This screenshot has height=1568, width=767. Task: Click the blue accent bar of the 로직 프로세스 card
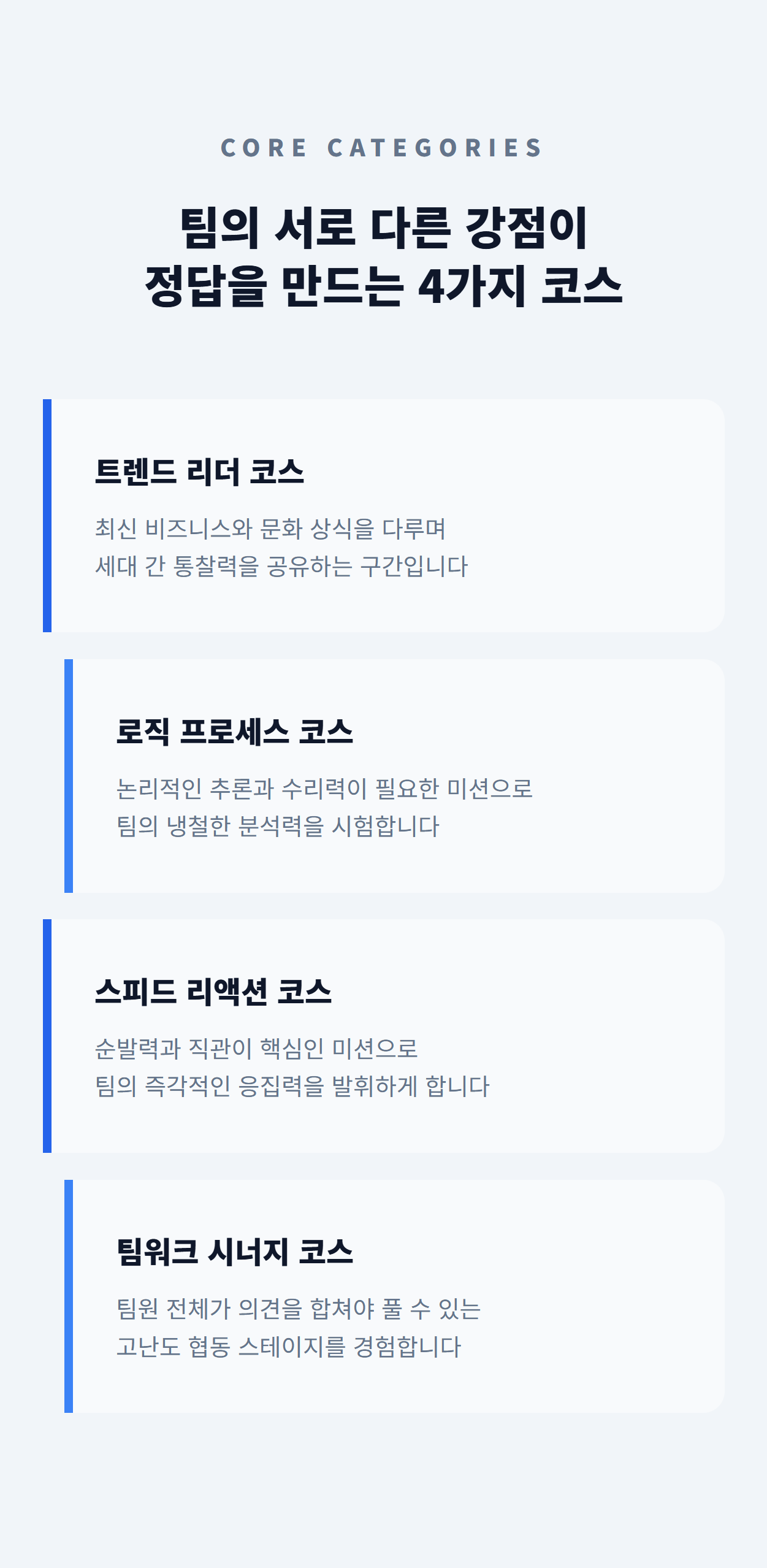(x=69, y=776)
